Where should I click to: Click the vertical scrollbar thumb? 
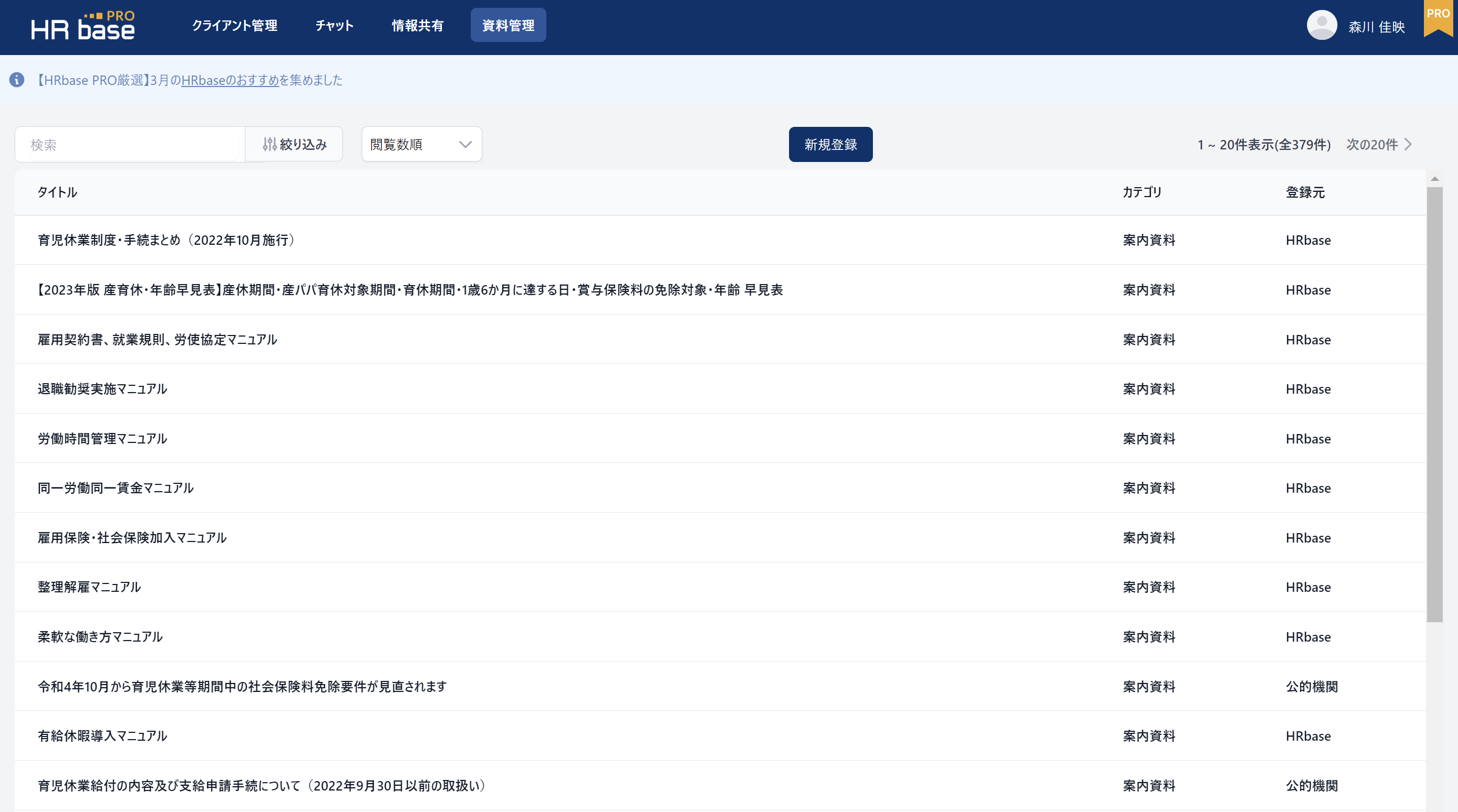(1434, 405)
